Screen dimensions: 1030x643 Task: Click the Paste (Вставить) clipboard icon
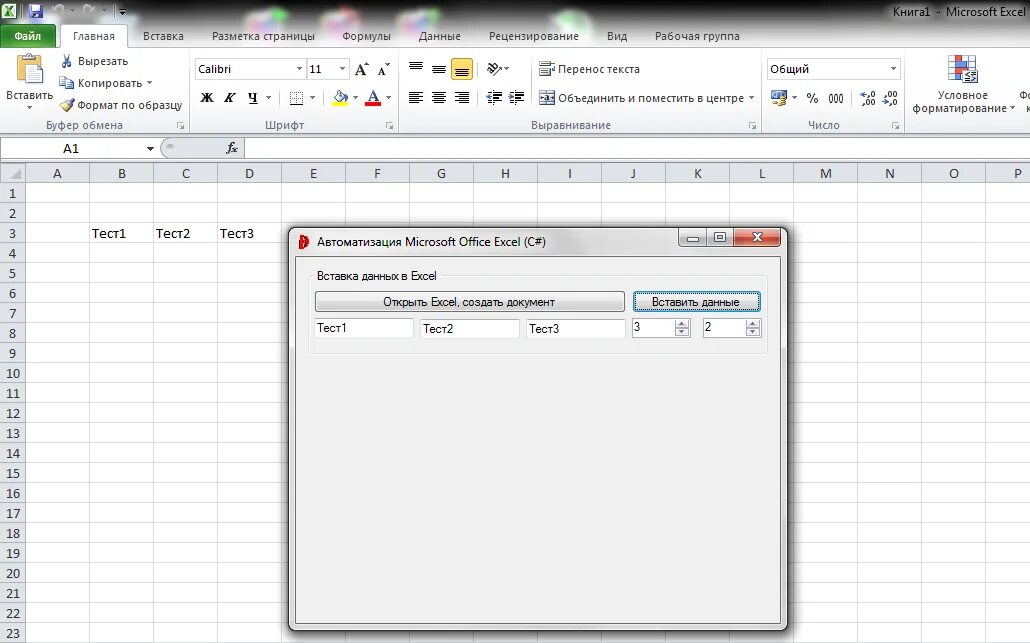[30, 69]
